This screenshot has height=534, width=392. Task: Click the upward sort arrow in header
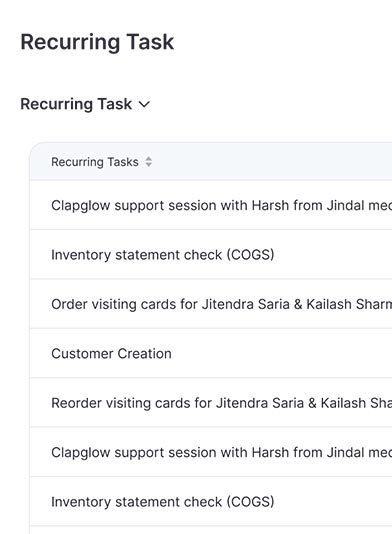coord(148,159)
